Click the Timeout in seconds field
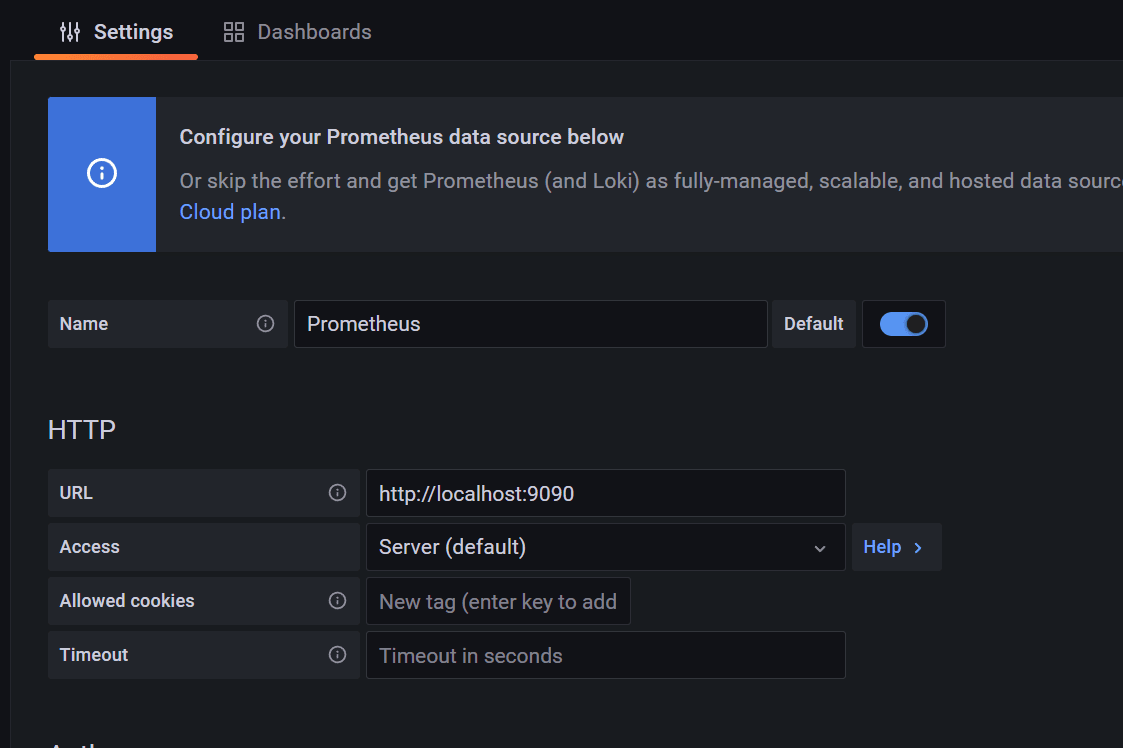The height and width of the screenshot is (748, 1123). click(x=605, y=655)
